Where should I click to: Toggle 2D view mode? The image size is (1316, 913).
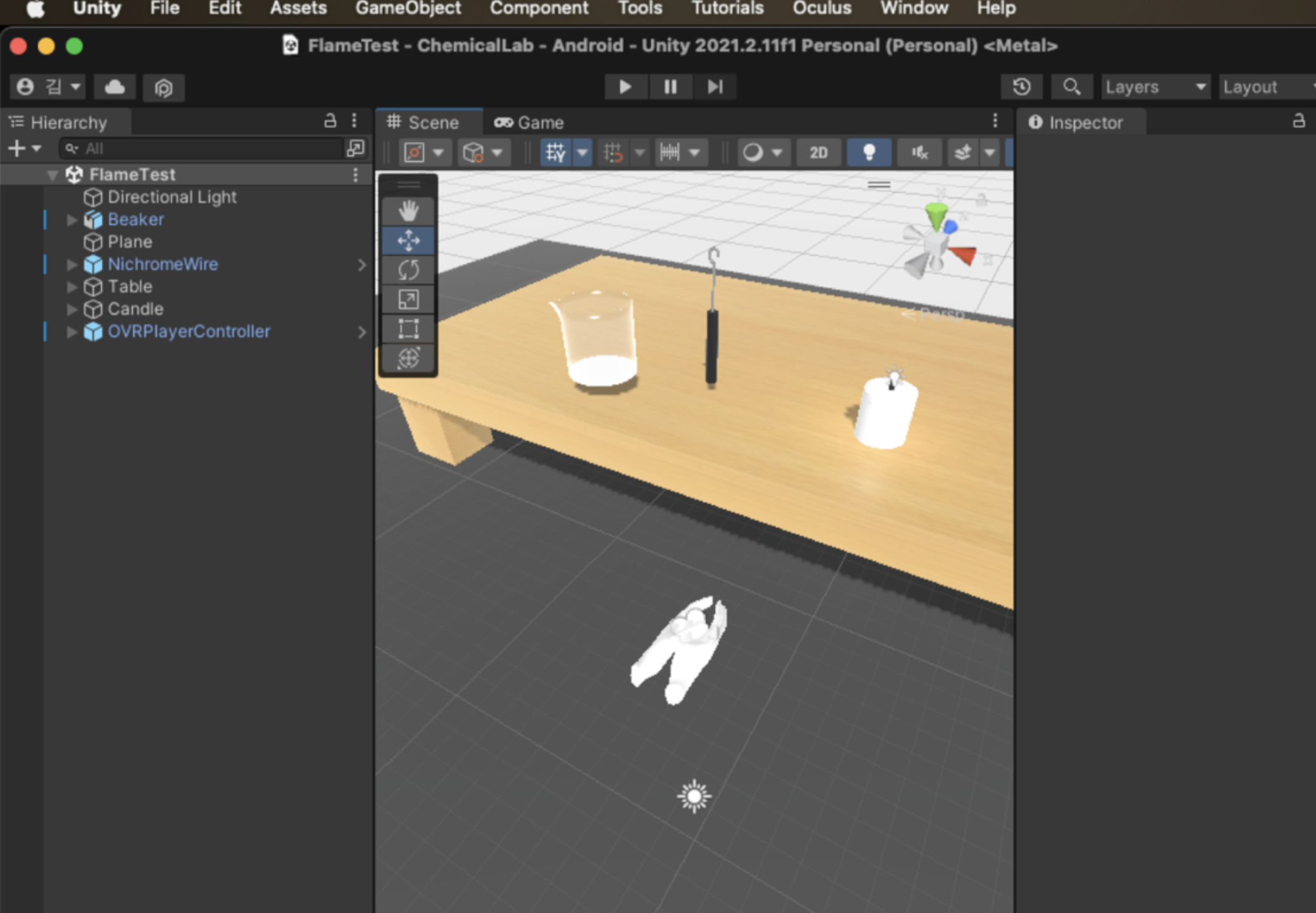[x=818, y=153]
